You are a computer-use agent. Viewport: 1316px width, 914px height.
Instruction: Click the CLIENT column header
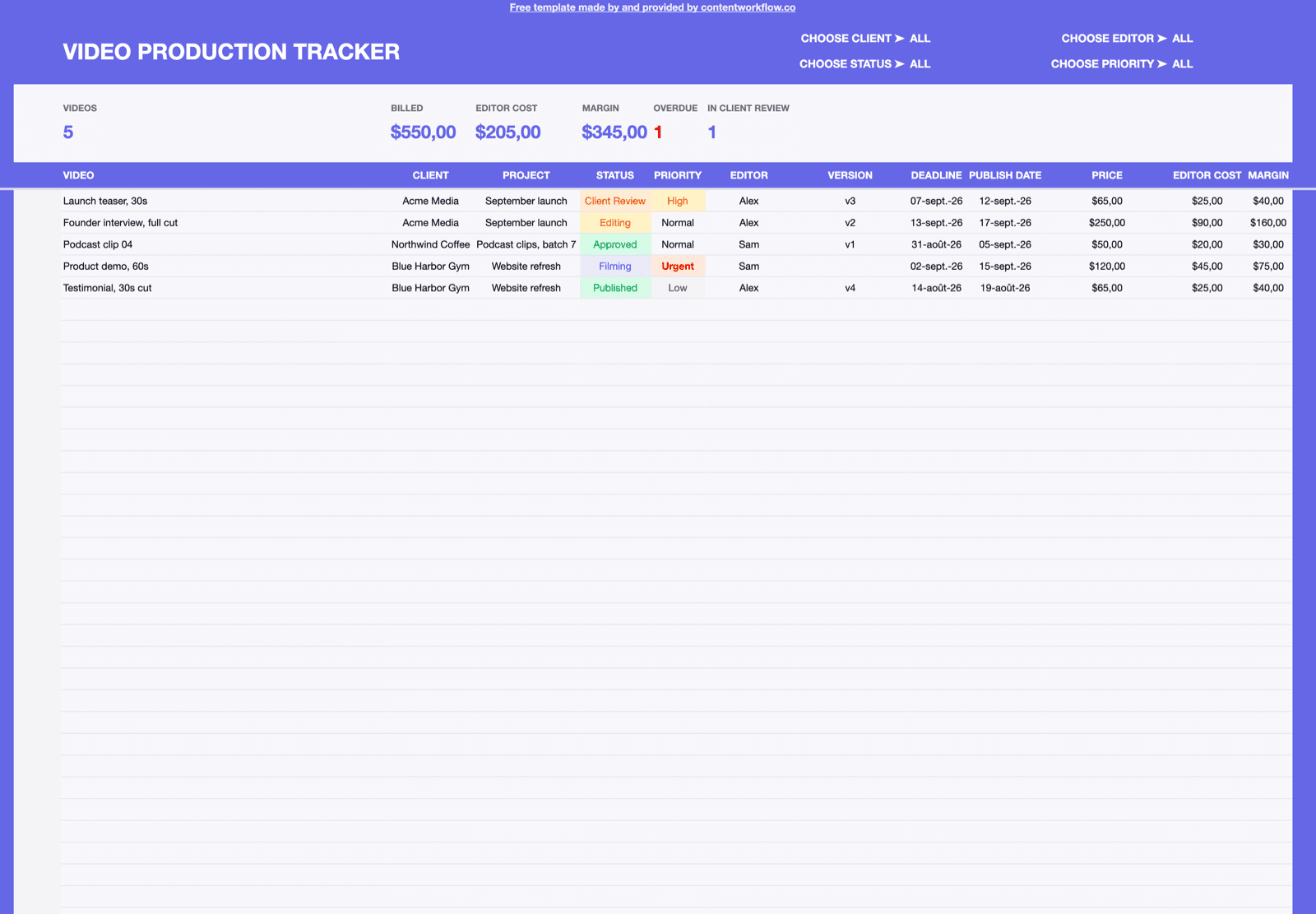tap(430, 175)
